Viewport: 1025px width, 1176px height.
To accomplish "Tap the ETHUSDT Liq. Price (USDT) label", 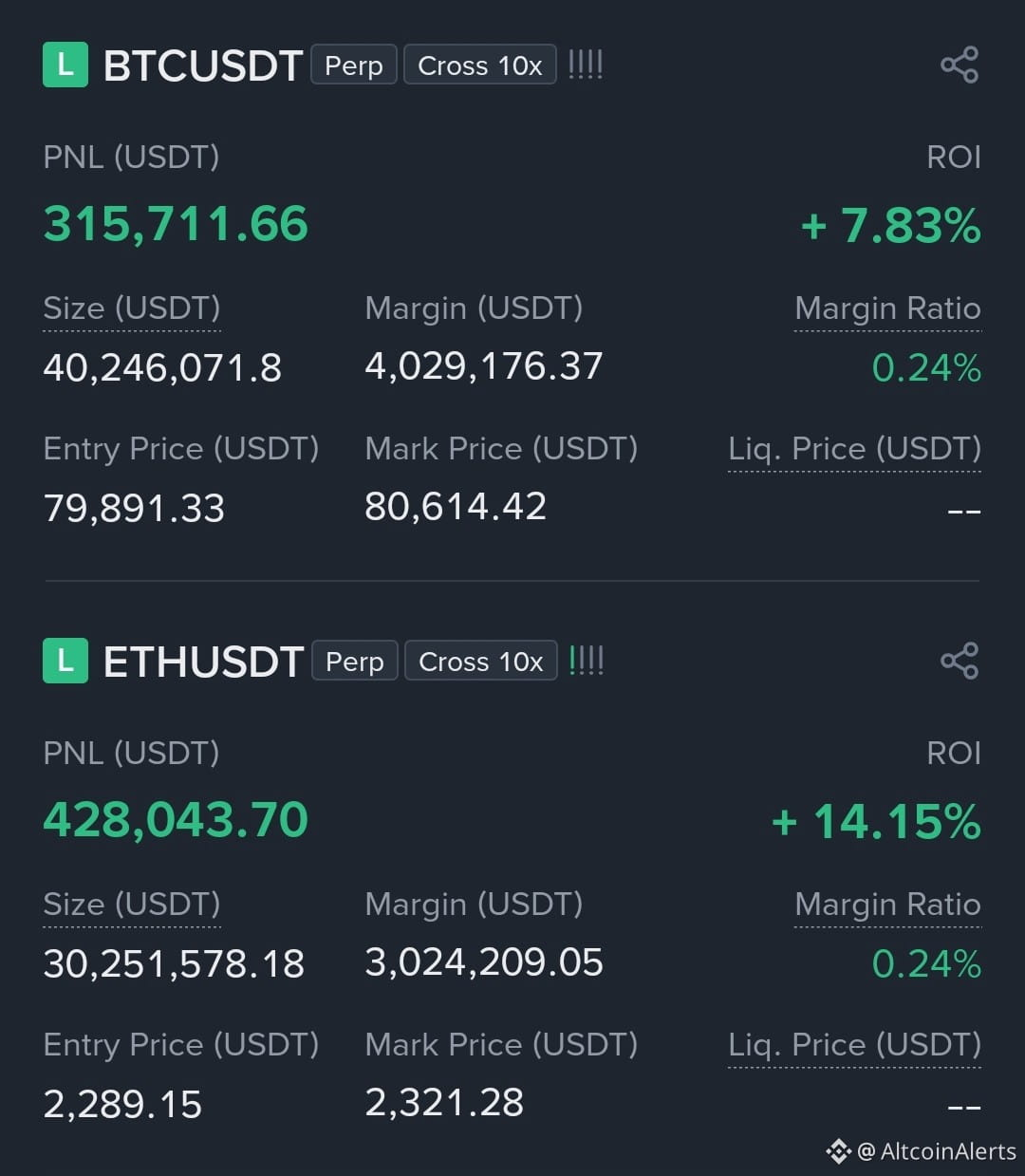I will [854, 1045].
